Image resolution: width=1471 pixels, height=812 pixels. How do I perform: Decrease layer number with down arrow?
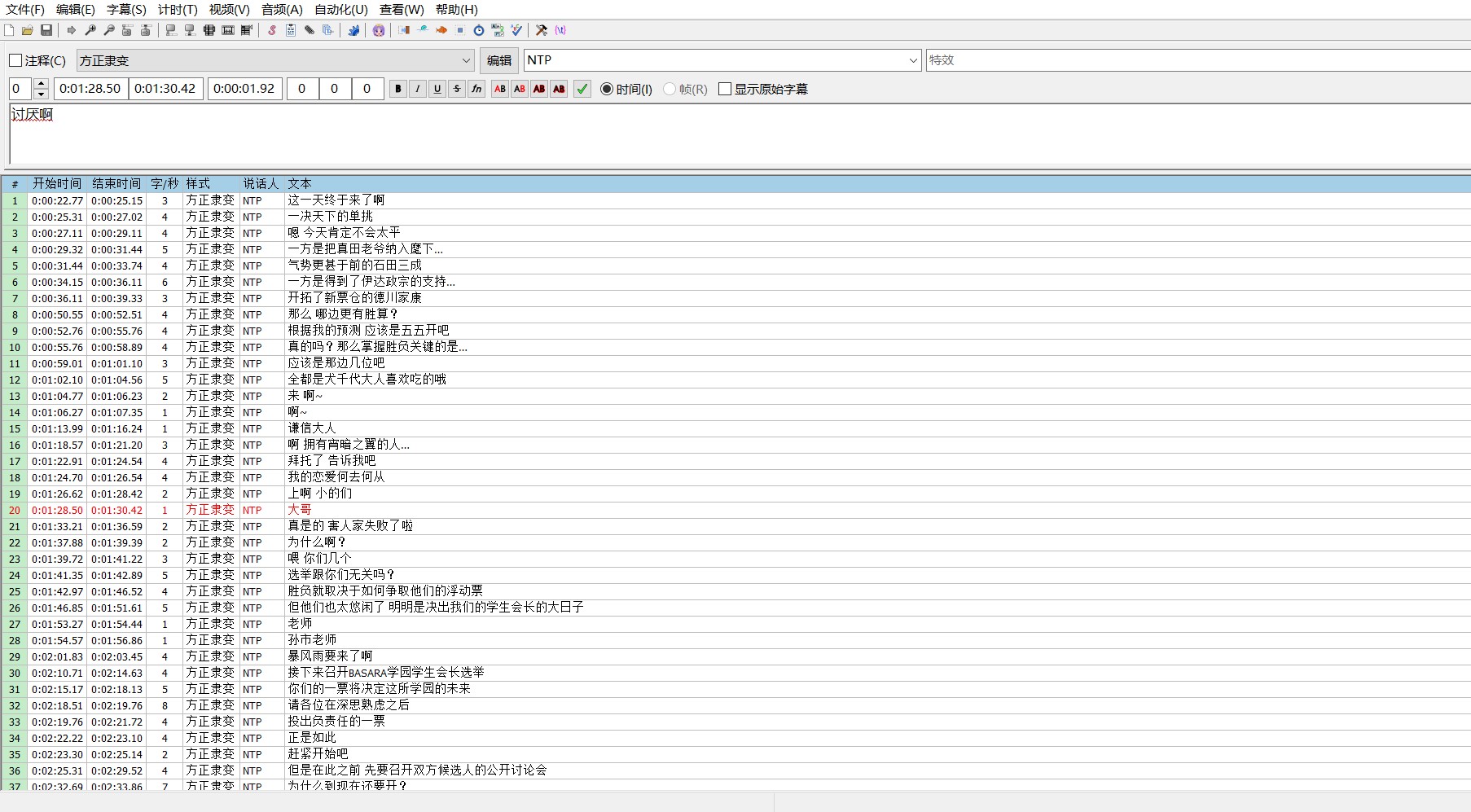[x=42, y=94]
